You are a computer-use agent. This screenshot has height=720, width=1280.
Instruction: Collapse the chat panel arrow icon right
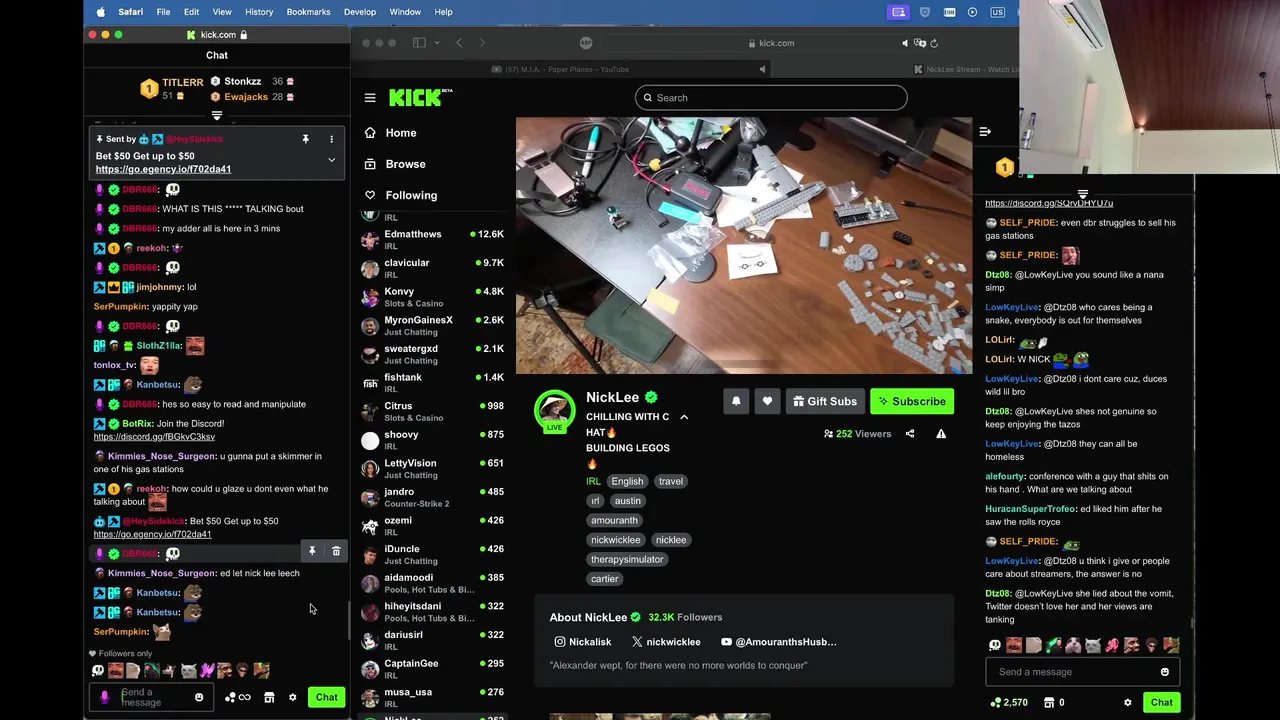click(x=985, y=132)
